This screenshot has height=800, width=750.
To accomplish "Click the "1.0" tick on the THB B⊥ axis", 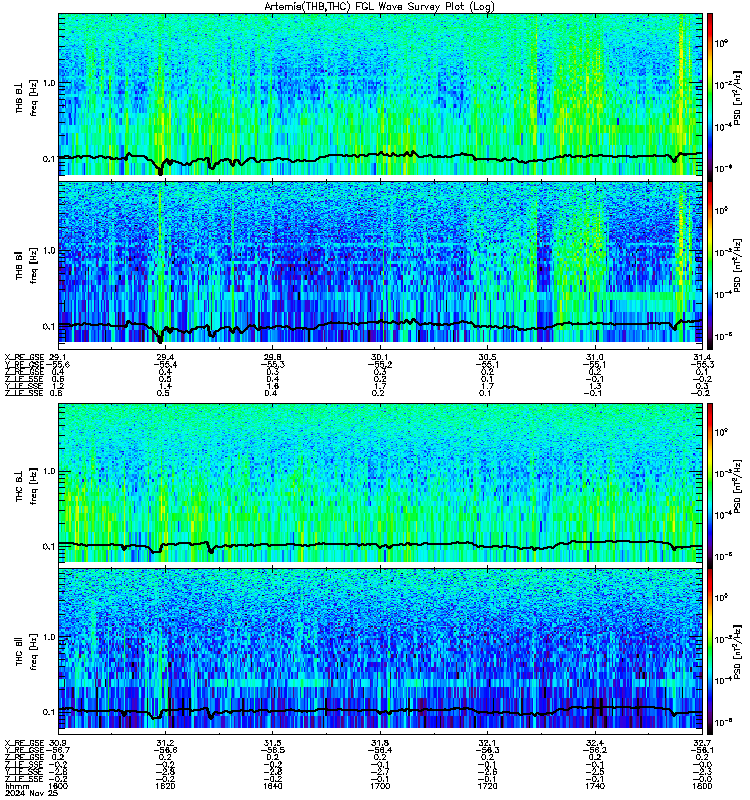I will [49, 83].
